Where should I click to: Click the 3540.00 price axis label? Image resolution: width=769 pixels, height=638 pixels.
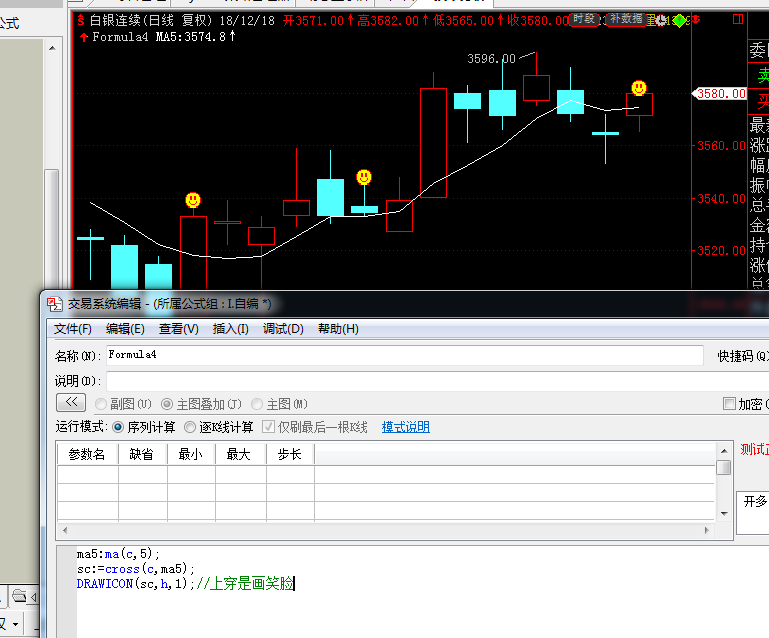721,199
